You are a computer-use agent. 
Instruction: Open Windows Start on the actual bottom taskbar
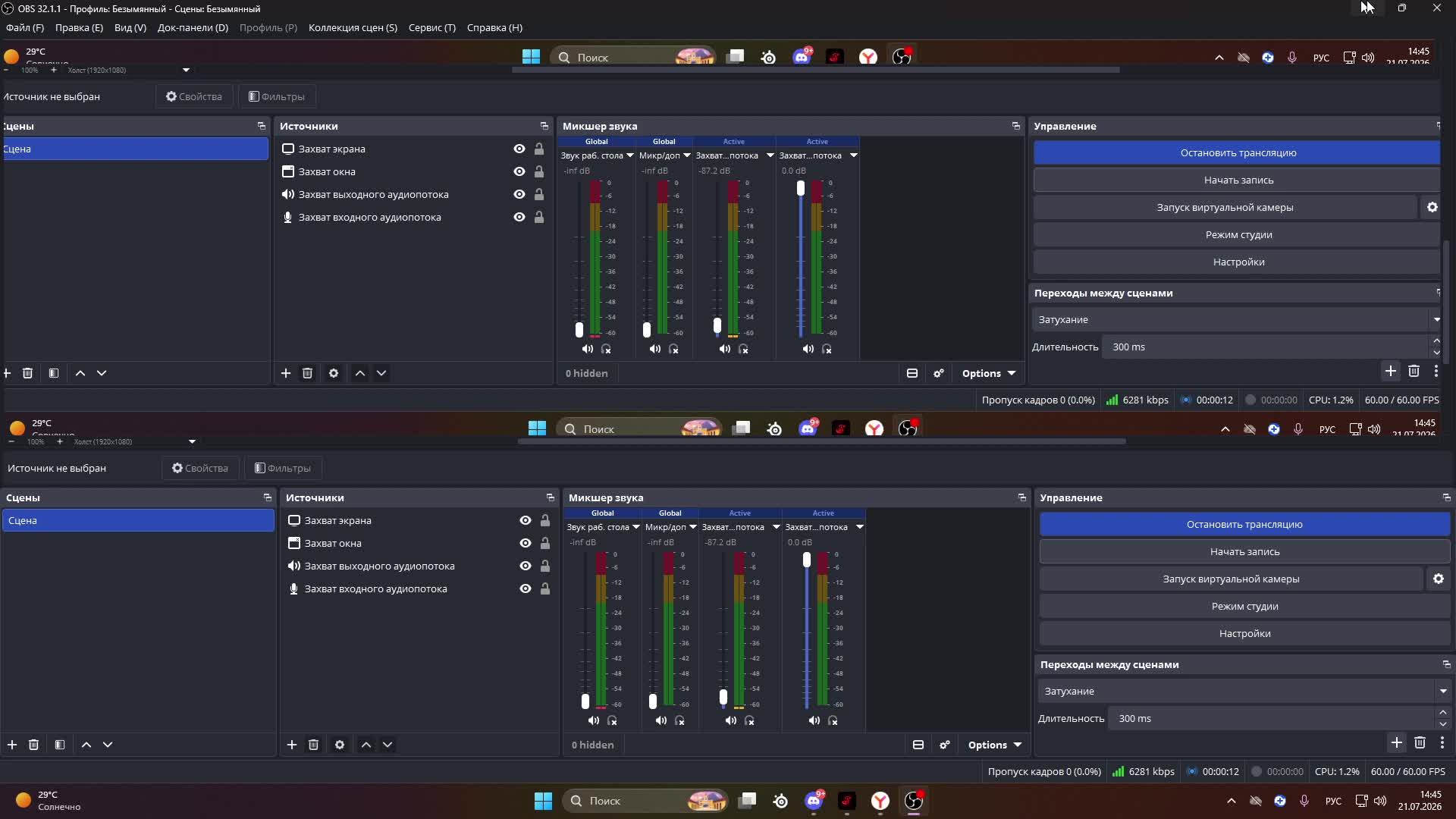[544, 801]
